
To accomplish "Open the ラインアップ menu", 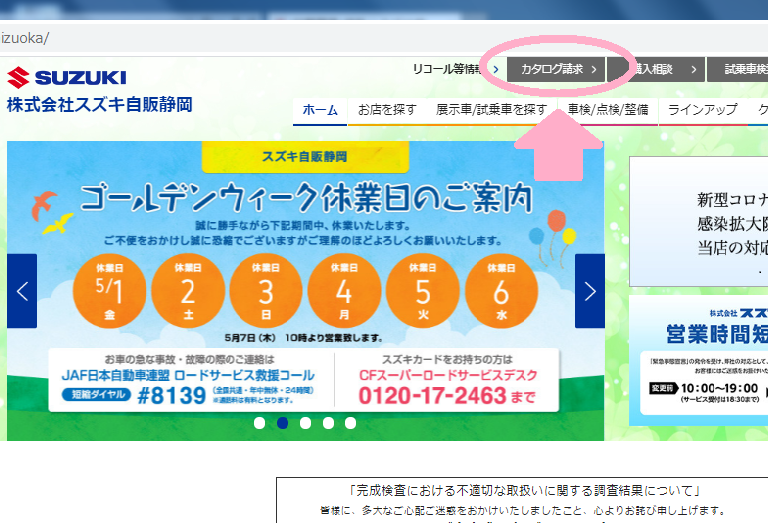I will click(702, 111).
